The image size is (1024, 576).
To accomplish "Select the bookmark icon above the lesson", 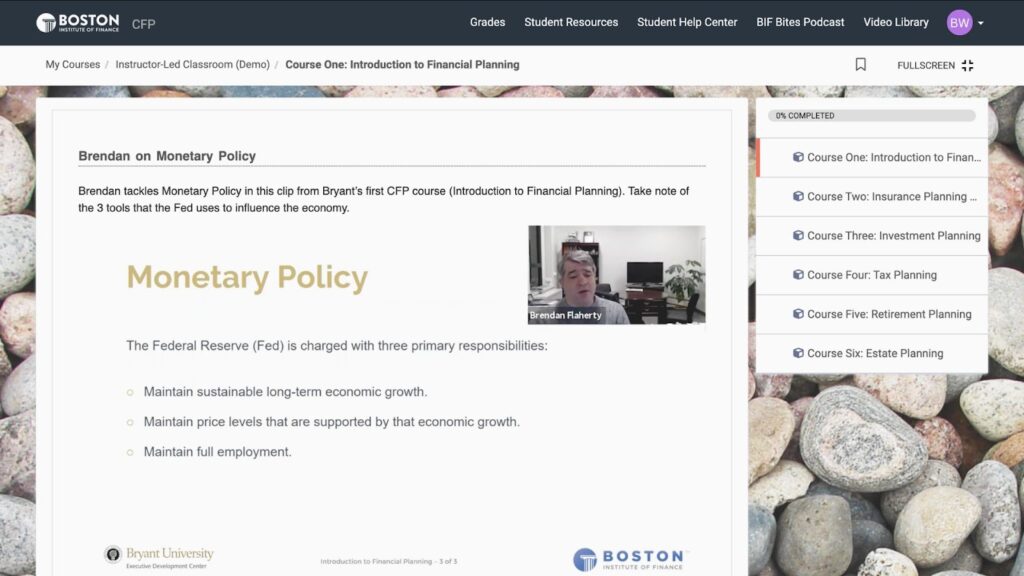I will [861, 63].
